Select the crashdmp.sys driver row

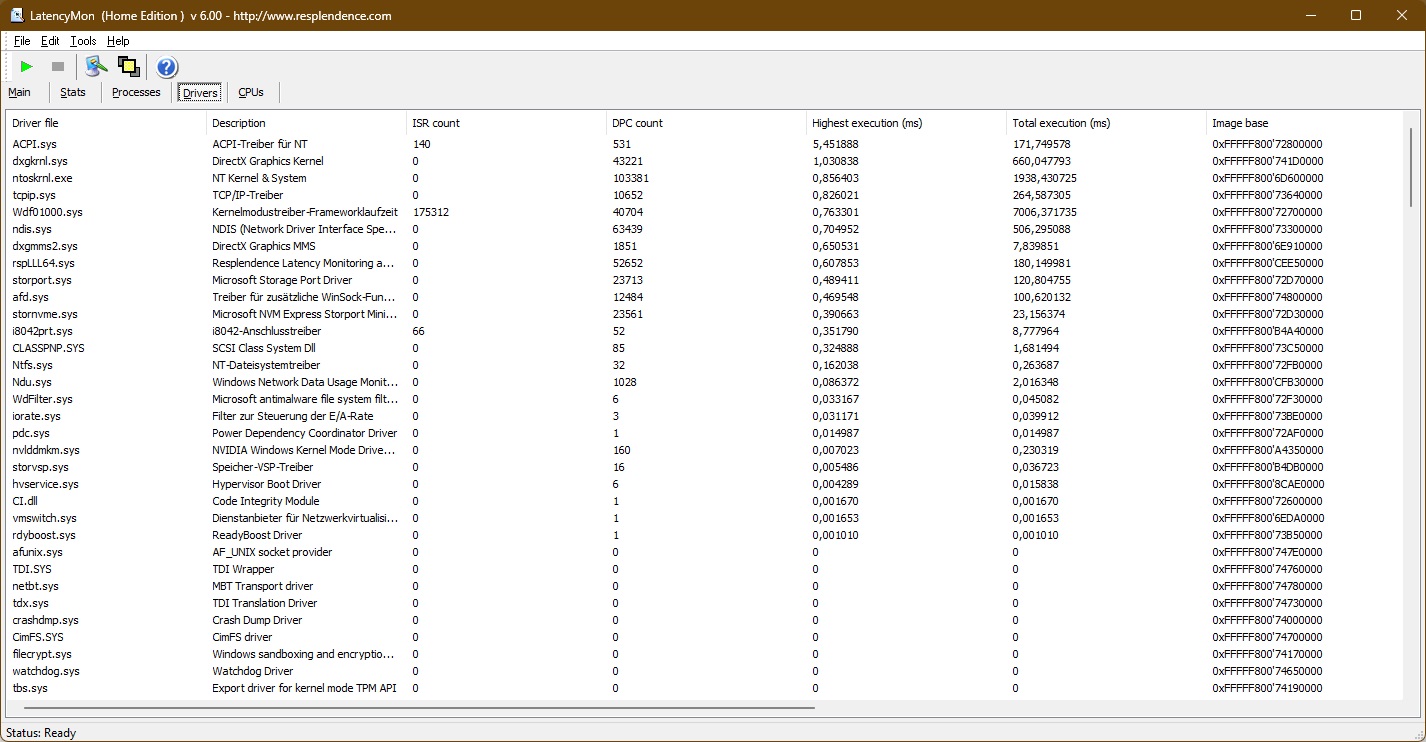705,620
